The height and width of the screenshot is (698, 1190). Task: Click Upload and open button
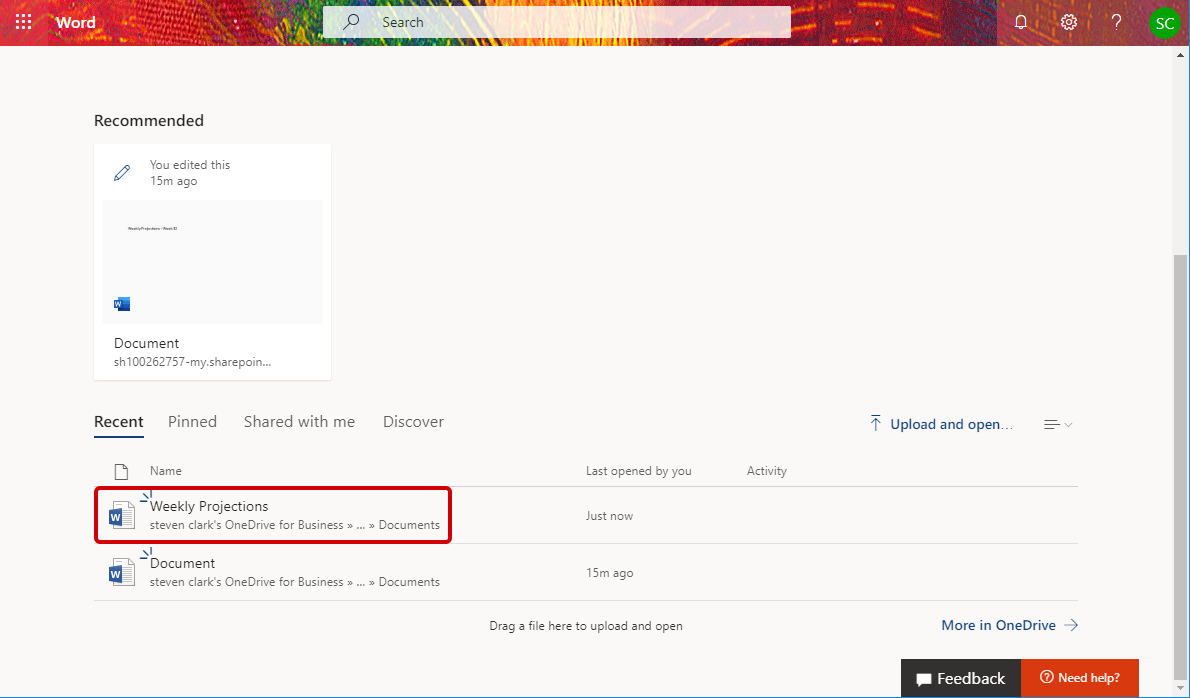(x=940, y=424)
